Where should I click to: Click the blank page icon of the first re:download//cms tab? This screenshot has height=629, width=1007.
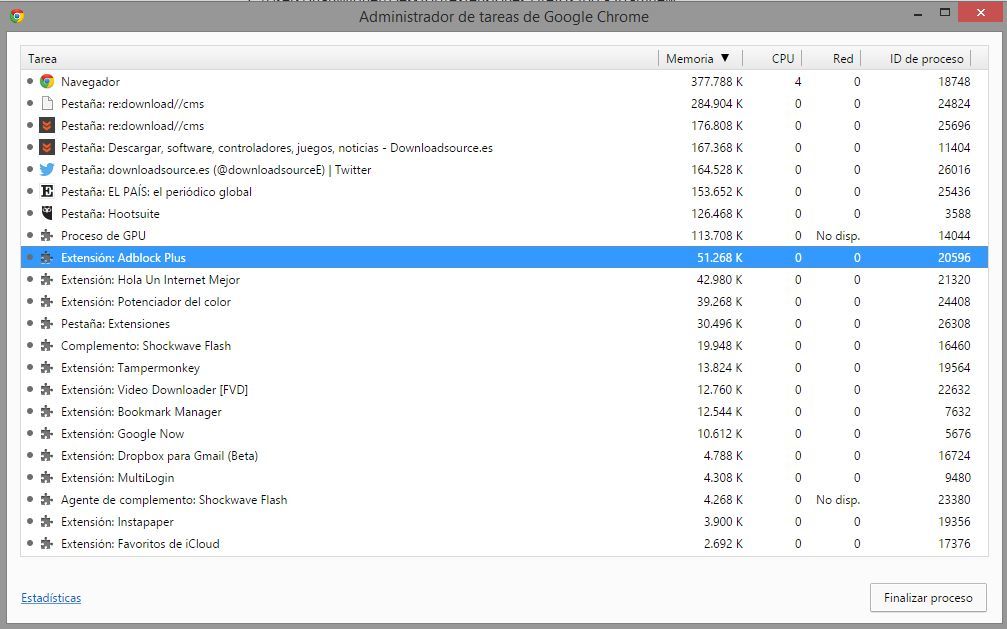[x=47, y=103]
